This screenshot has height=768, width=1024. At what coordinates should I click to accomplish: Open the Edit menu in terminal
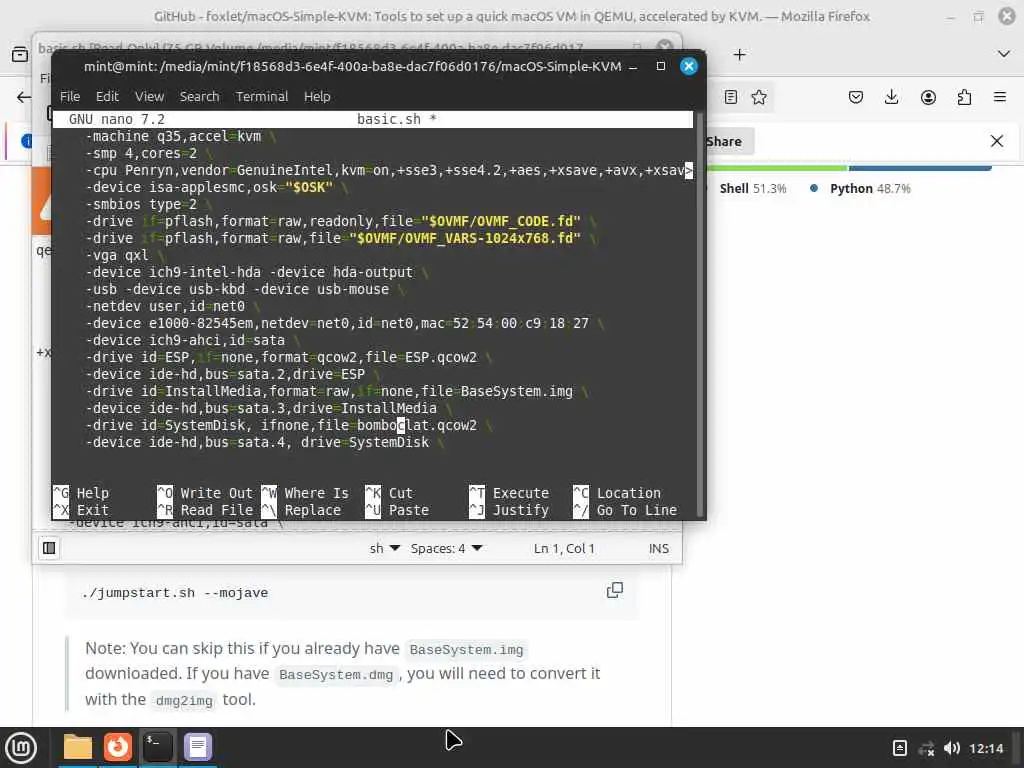[x=107, y=97]
